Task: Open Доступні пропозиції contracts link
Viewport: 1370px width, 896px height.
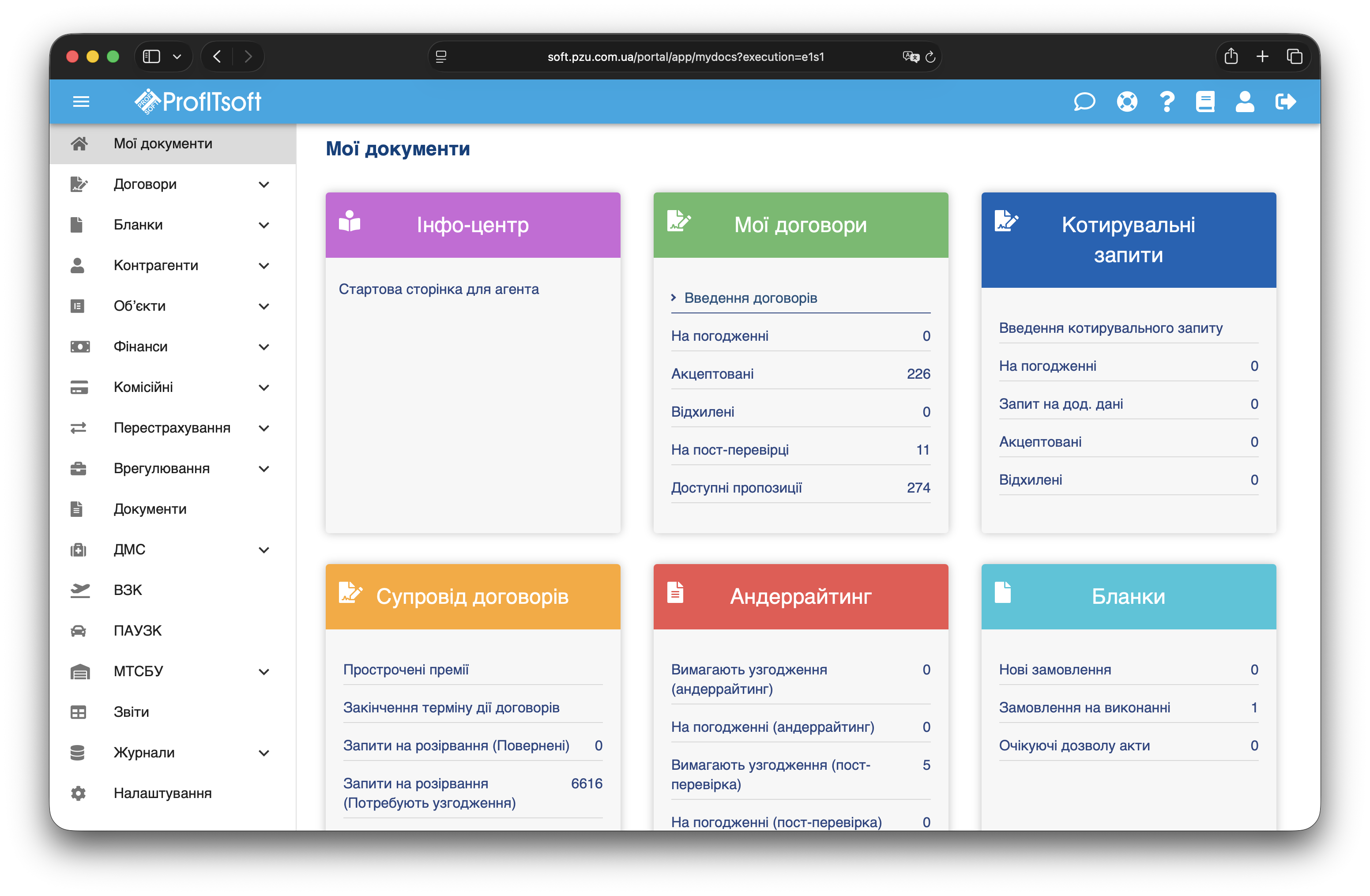Action: [736, 488]
